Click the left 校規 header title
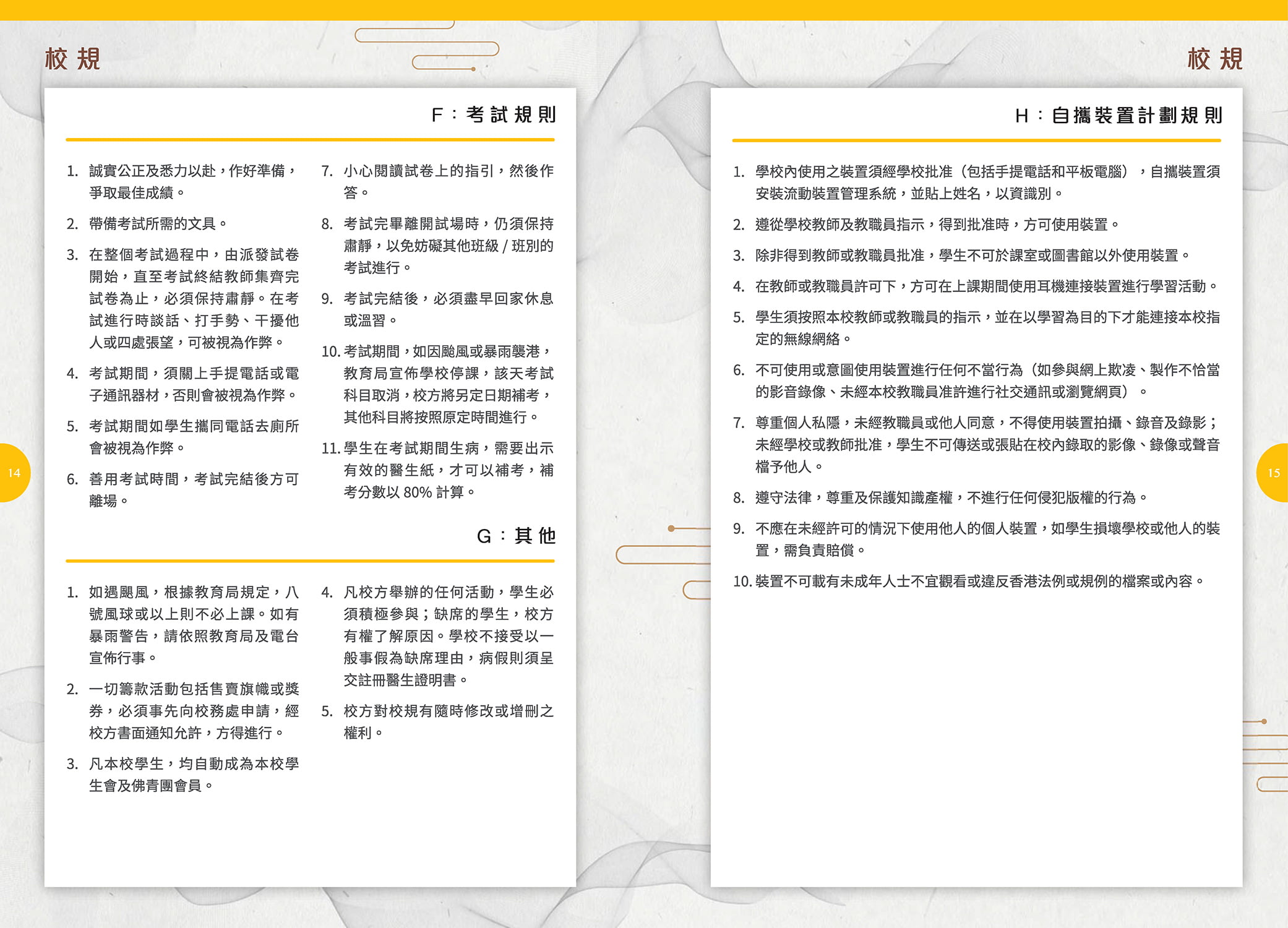 (72, 59)
